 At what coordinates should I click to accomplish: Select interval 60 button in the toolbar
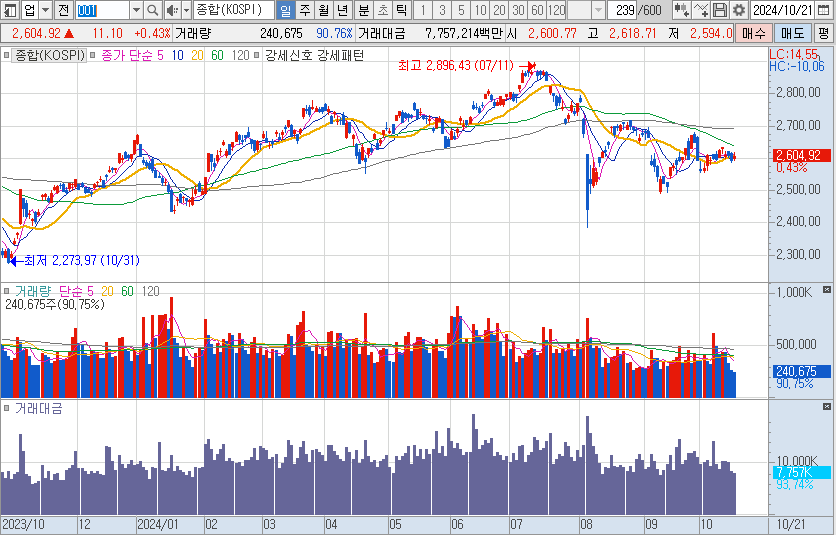[x=537, y=10]
